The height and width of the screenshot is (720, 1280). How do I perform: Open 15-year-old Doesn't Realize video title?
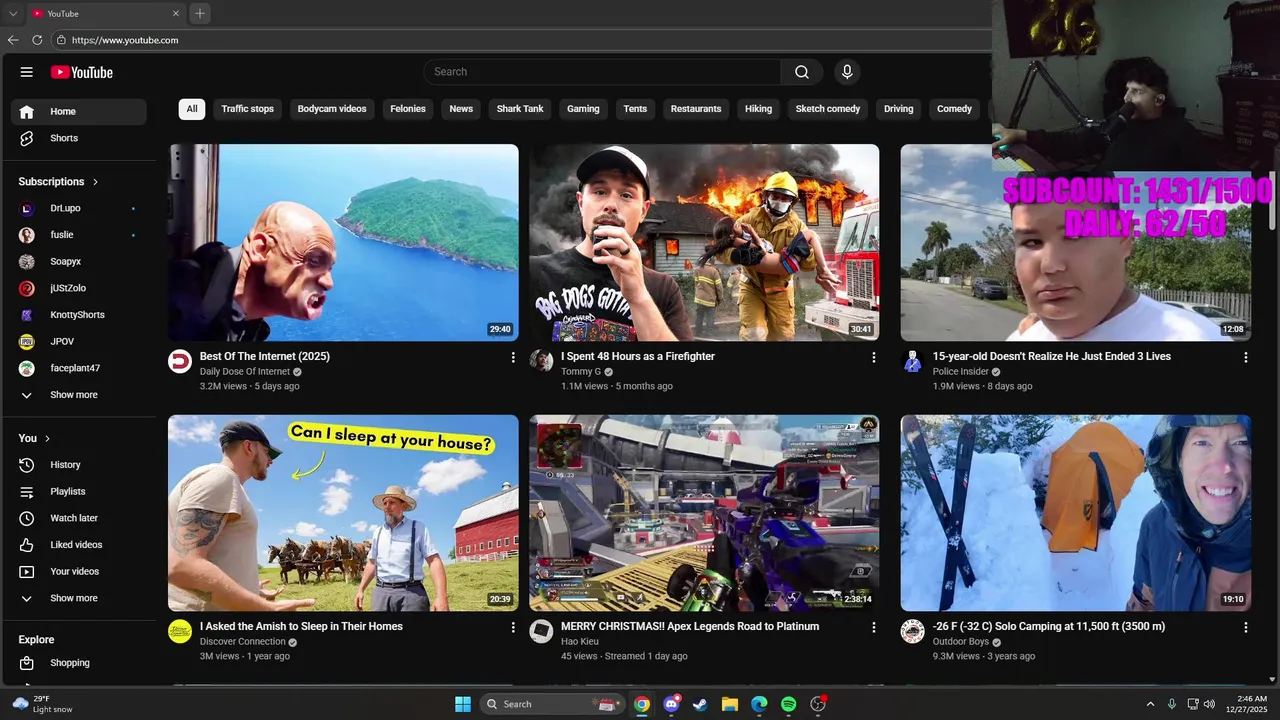pos(1052,356)
